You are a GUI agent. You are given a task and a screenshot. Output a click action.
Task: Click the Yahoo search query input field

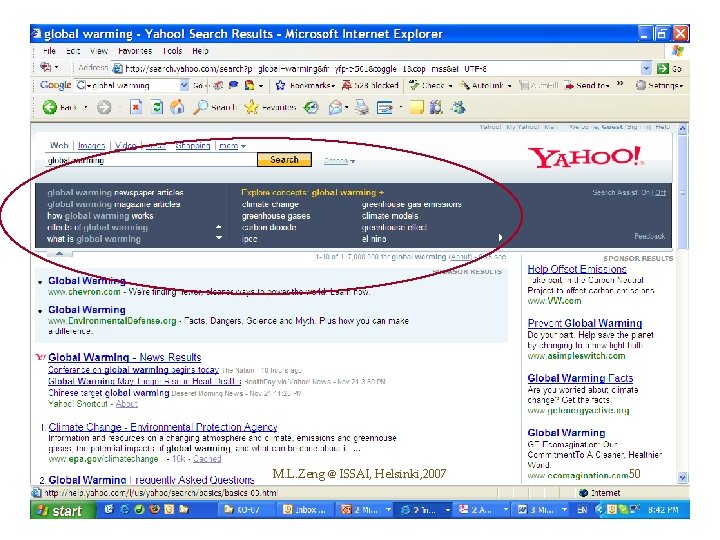(x=150, y=160)
